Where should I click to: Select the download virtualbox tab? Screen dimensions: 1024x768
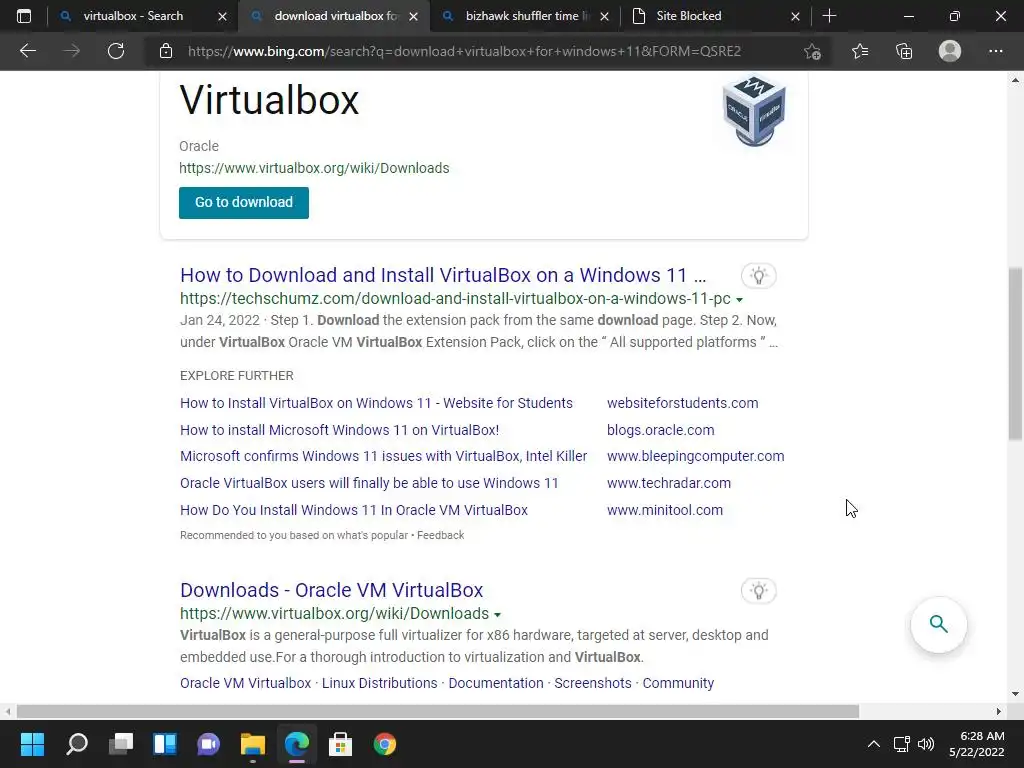(336, 16)
